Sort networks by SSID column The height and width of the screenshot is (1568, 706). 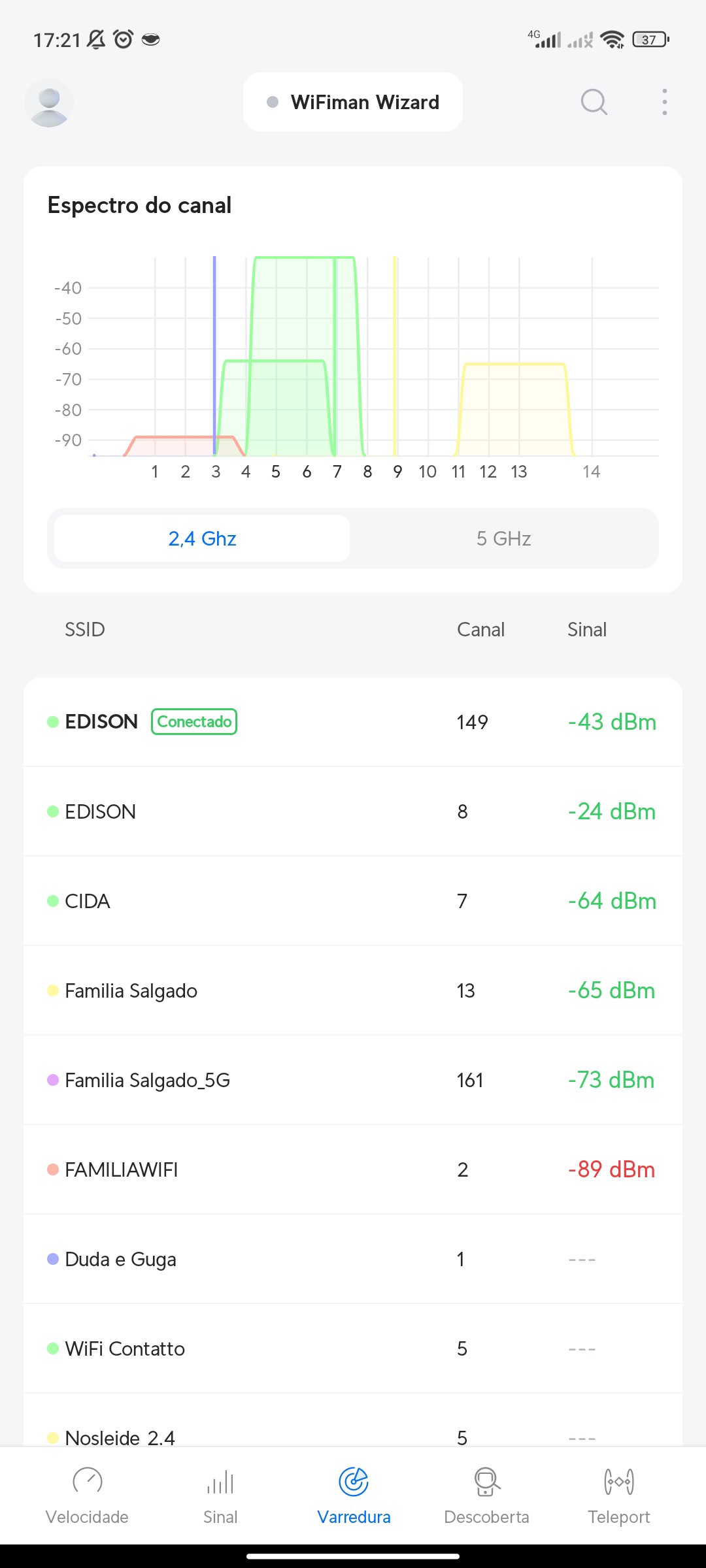click(x=85, y=630)
